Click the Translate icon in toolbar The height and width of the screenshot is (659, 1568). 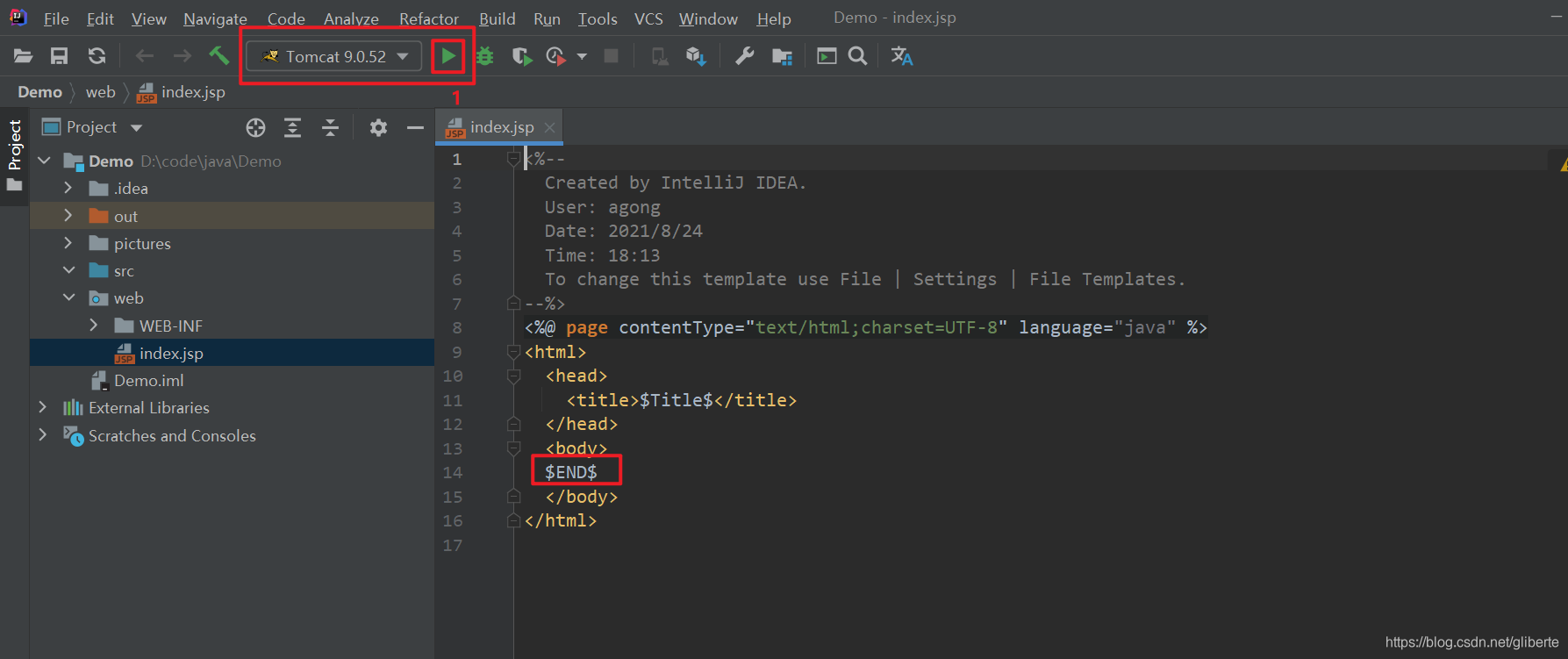pos(902,56)
